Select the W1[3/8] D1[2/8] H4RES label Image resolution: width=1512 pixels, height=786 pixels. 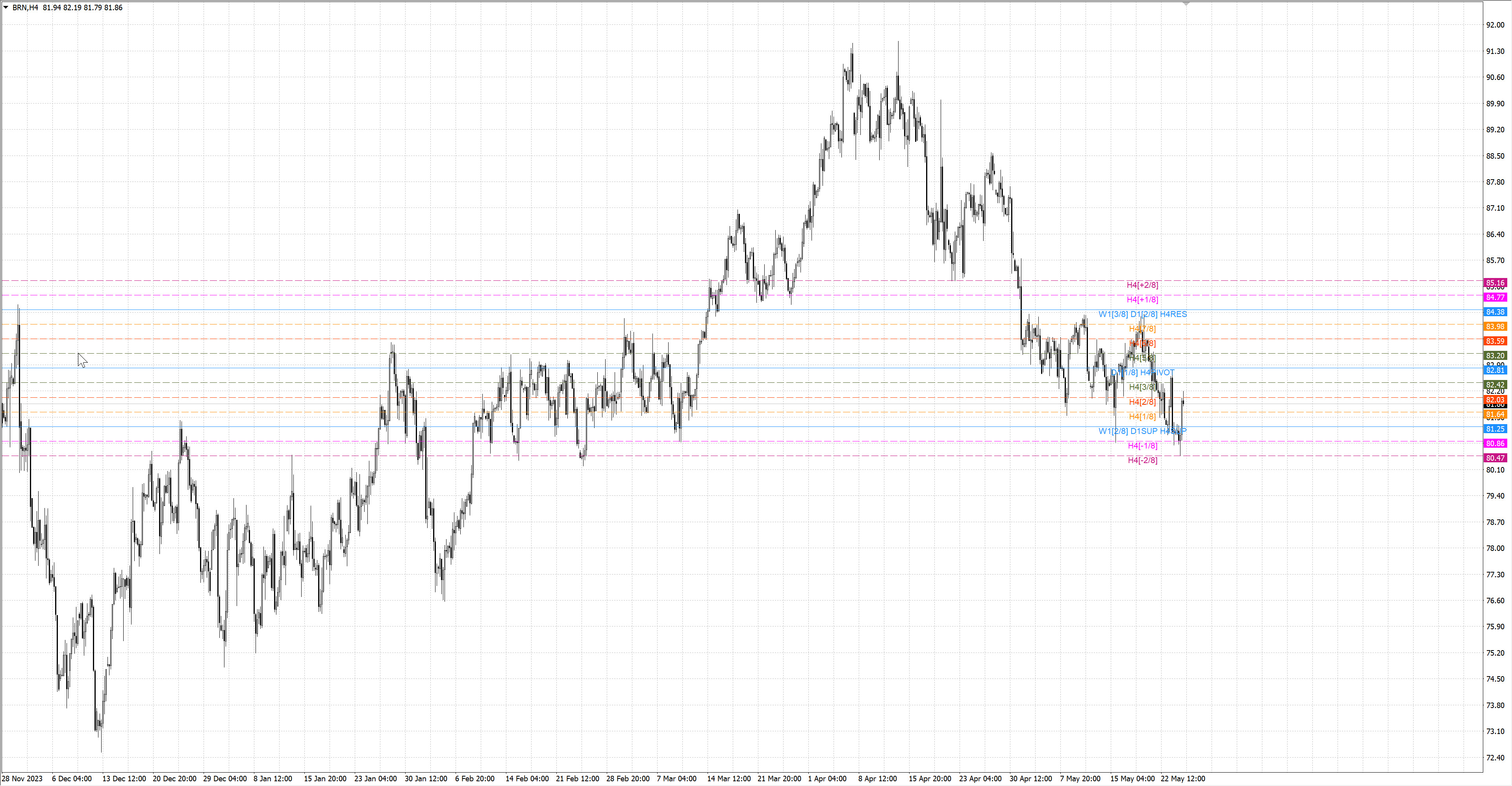(1142, 314)
